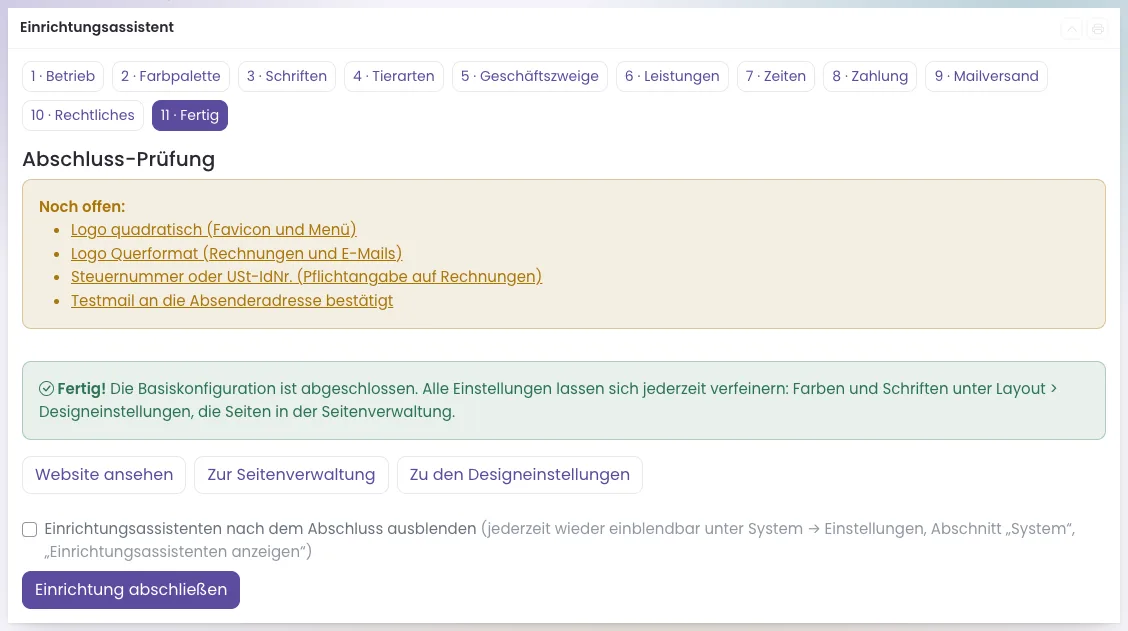Screen dimensions: 1128x631
Task: Select step 10 · Rechtliches
Action: pyautogui.click(x=83, y=115)
